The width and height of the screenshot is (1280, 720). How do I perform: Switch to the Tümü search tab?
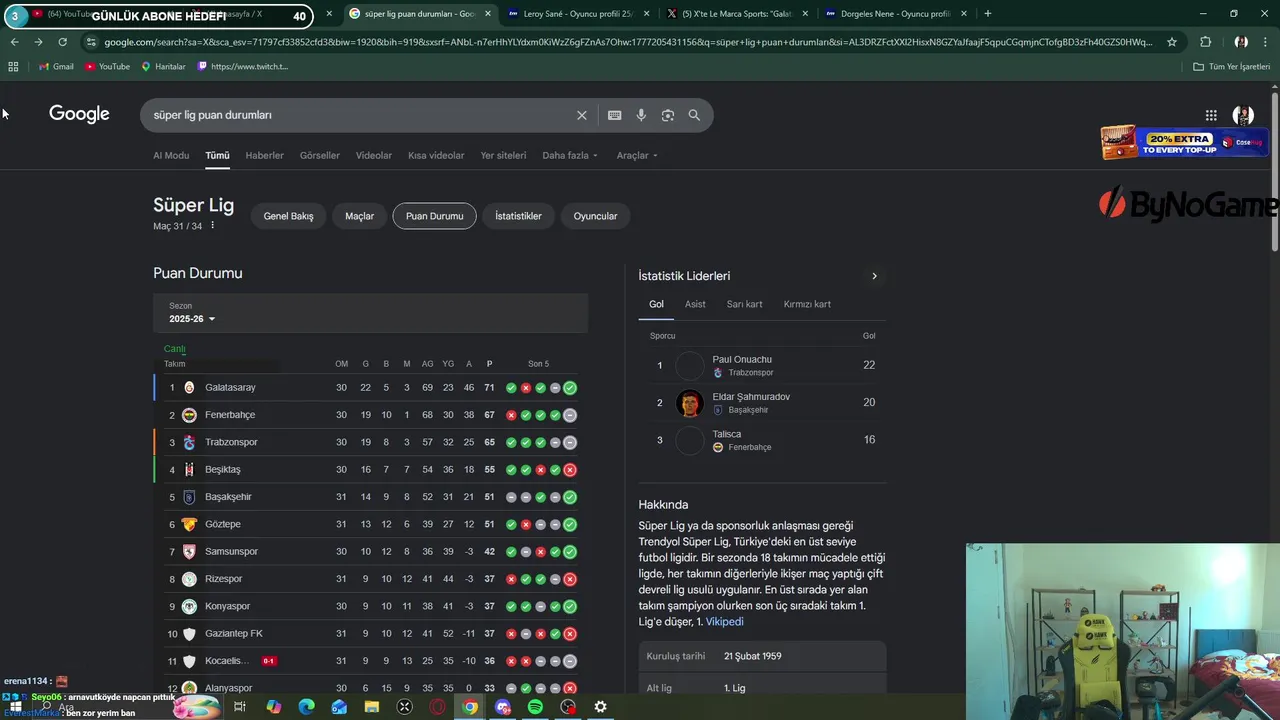pos(217,155)
